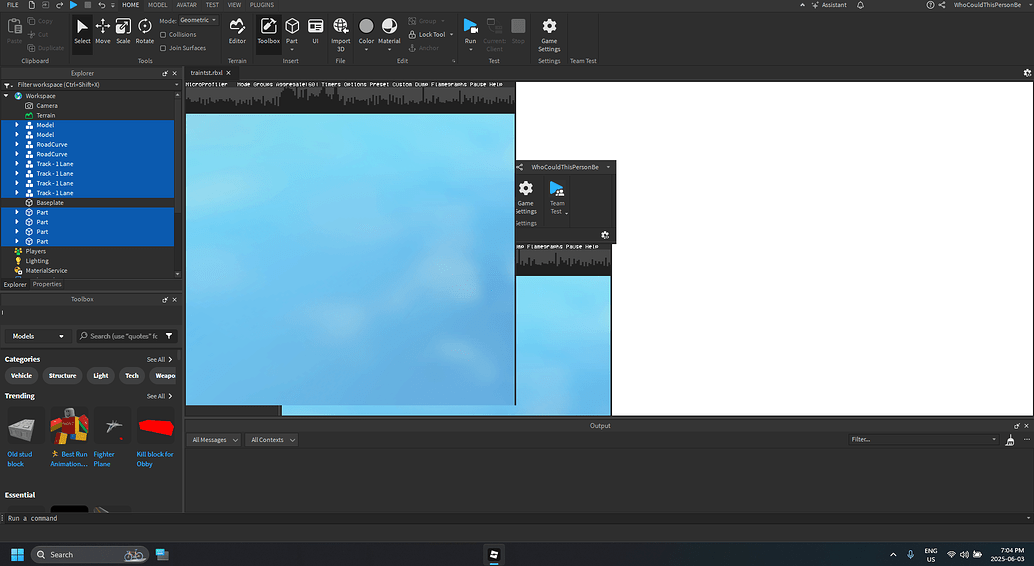The width and height of the screenshot is (1034, 566).
Task: Switch to the PLUGINS ribbon tab
Action: coord(262,5)
